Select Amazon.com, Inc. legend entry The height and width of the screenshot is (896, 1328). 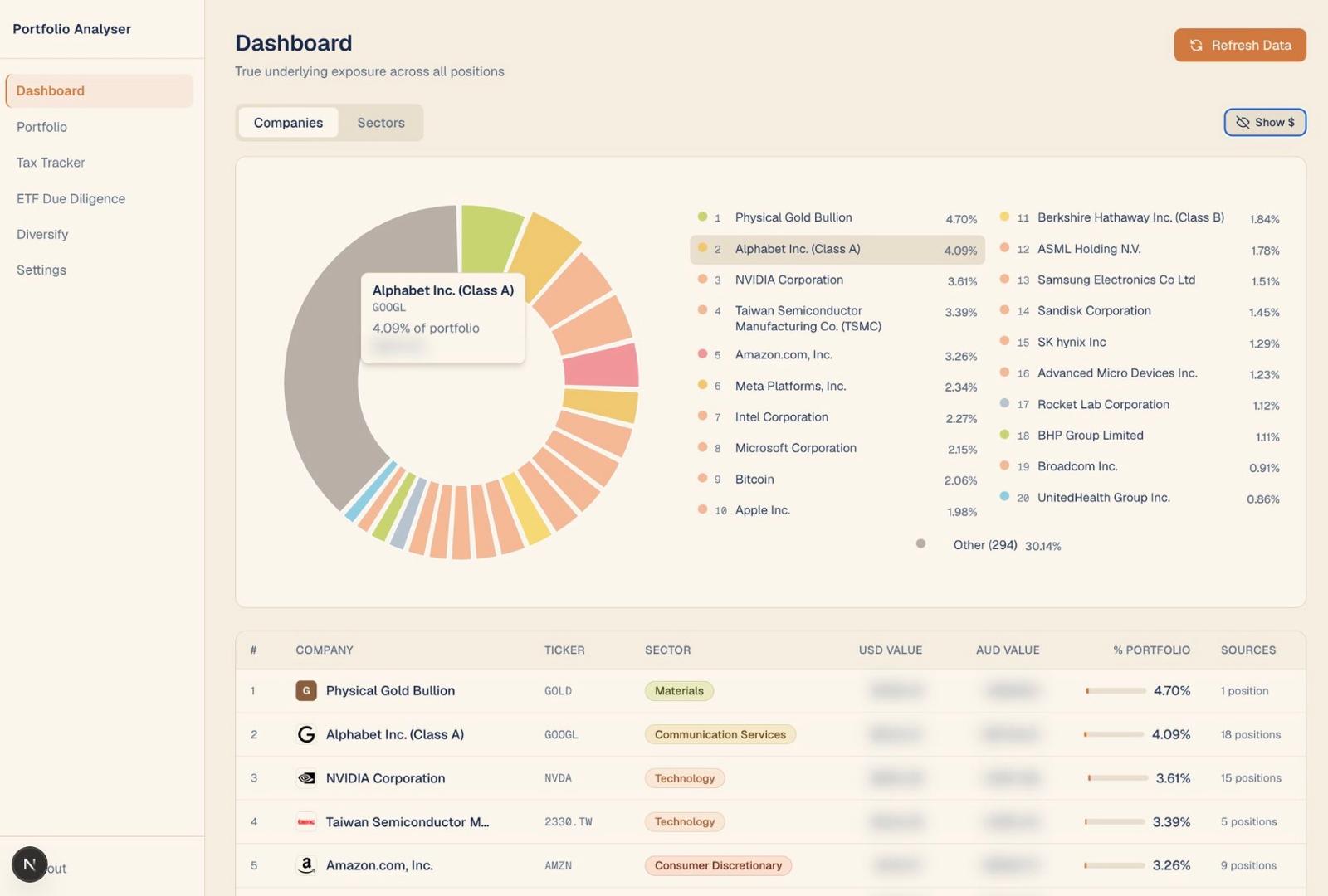pos(837,355)
